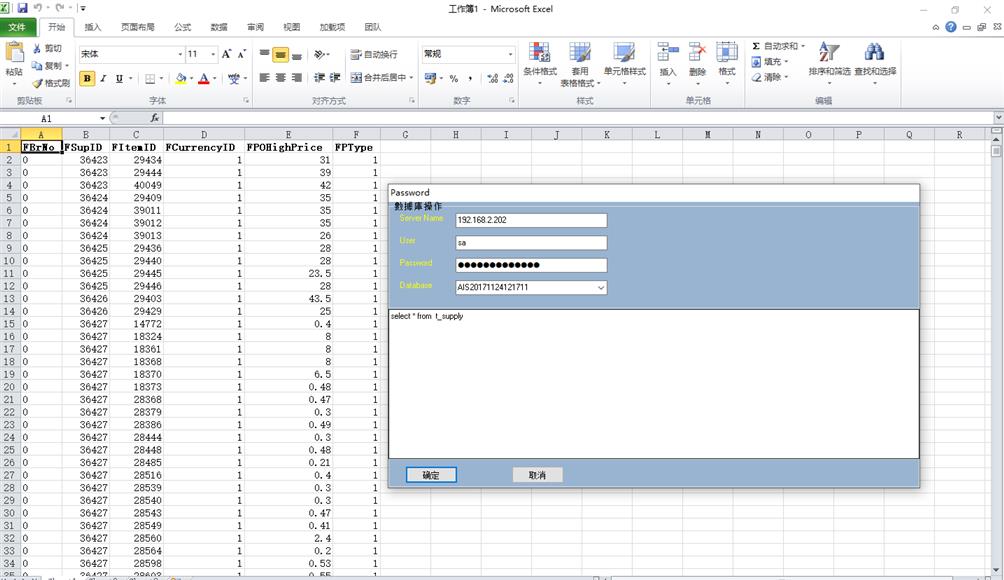Click Format cells icon
The image size is (1004, 580).
[x=727, y=52]
